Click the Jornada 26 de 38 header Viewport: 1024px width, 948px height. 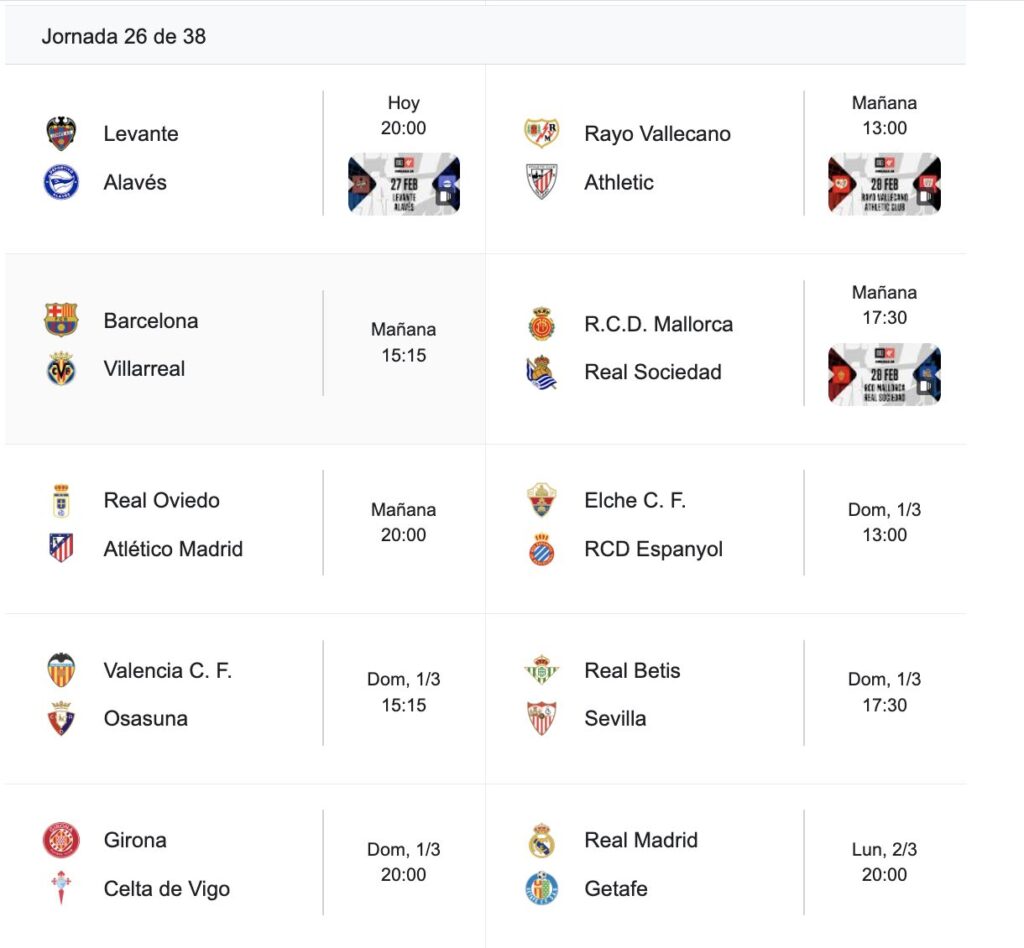124,36
